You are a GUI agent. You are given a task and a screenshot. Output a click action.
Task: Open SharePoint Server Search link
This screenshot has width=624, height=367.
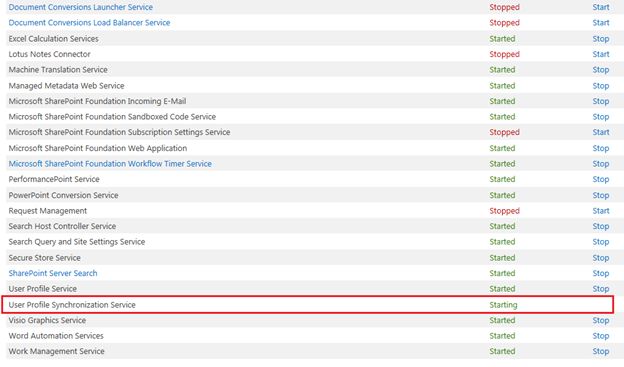pyautogui.click(x=53, y=273)
